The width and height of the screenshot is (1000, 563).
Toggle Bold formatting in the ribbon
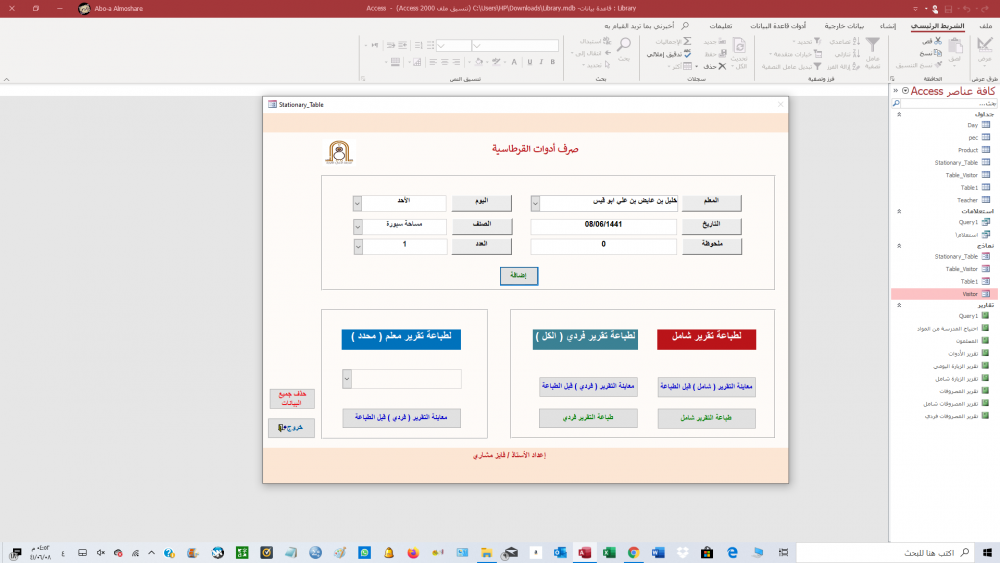coord(553,62)
